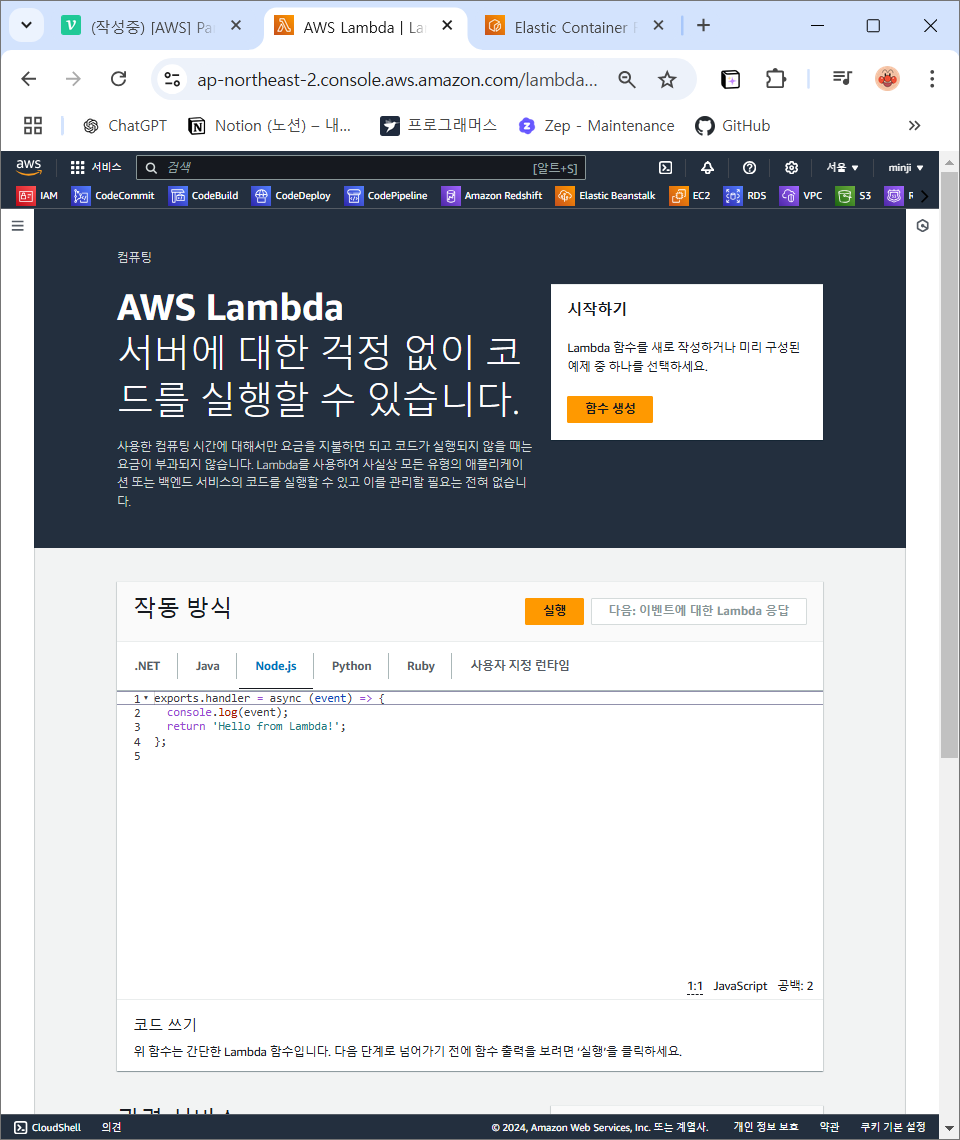Open Elastic Beanstalk shortcut
The width and height of the screenshot is (960, 1140).
(x=606, y=196)
